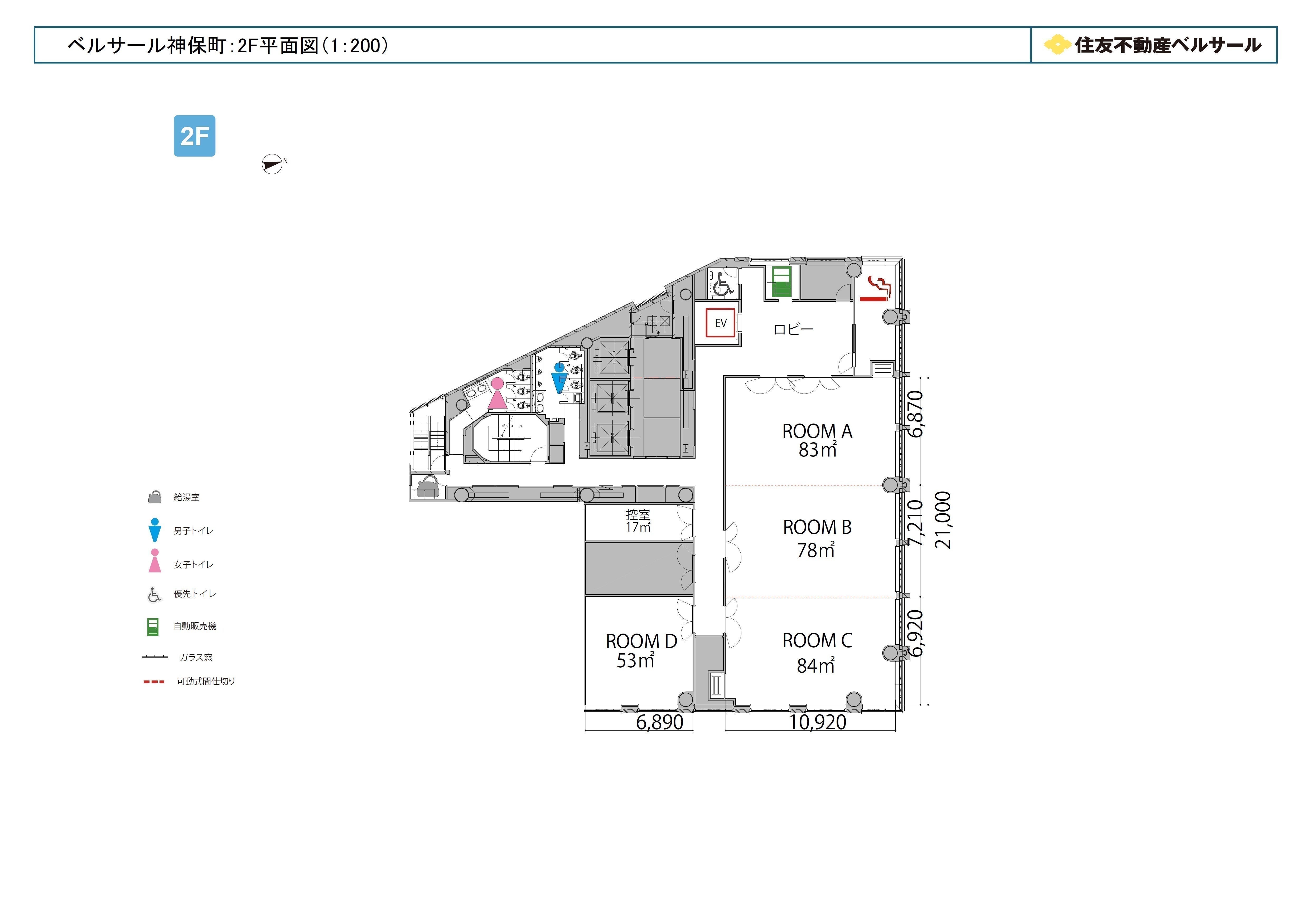Click the wheelchair icon beside 優先トイレ legend
Image resolution: width=1308 pixels, height=924 pixels.
coord(155,595)
